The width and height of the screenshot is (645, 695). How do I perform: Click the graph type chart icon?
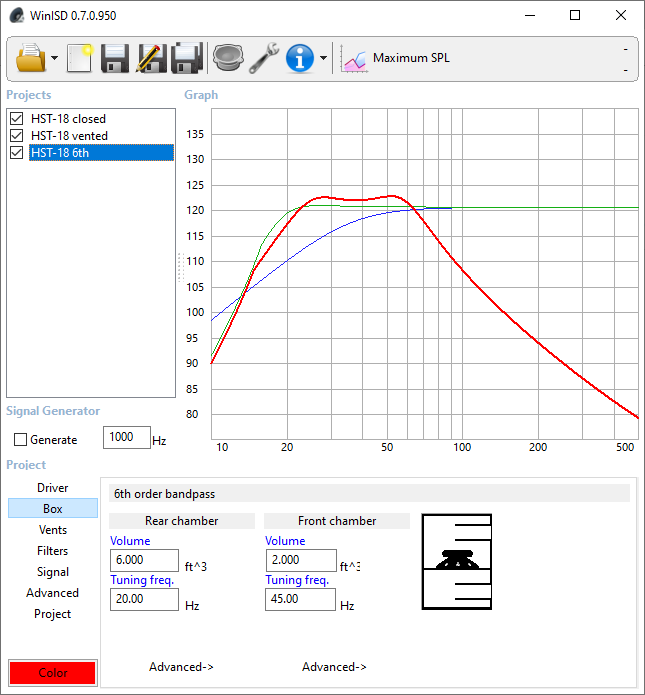(353, 59)
